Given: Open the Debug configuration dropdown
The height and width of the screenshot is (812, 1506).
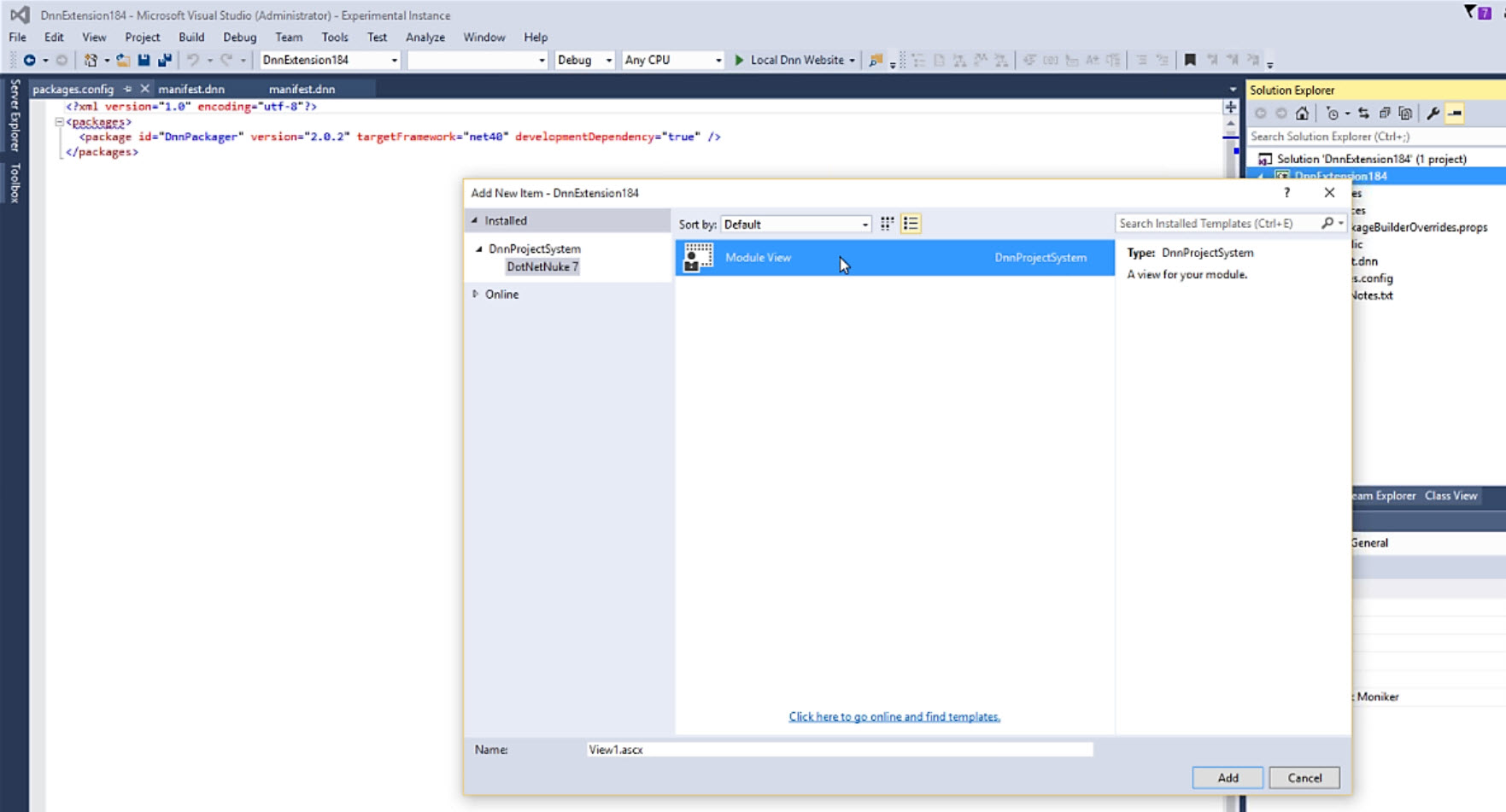Looking at the screenshot, I should coord(608,60).
